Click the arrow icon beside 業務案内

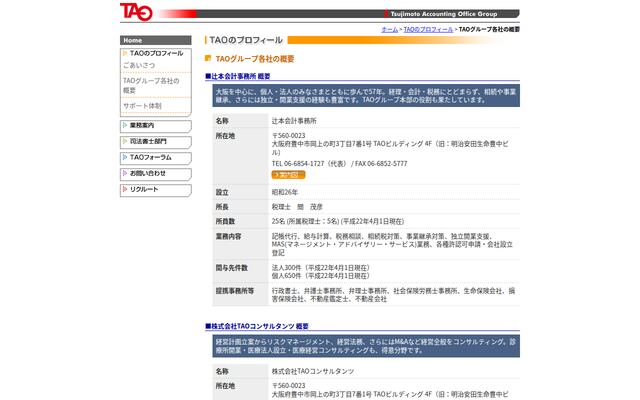(x=125, y=125)
